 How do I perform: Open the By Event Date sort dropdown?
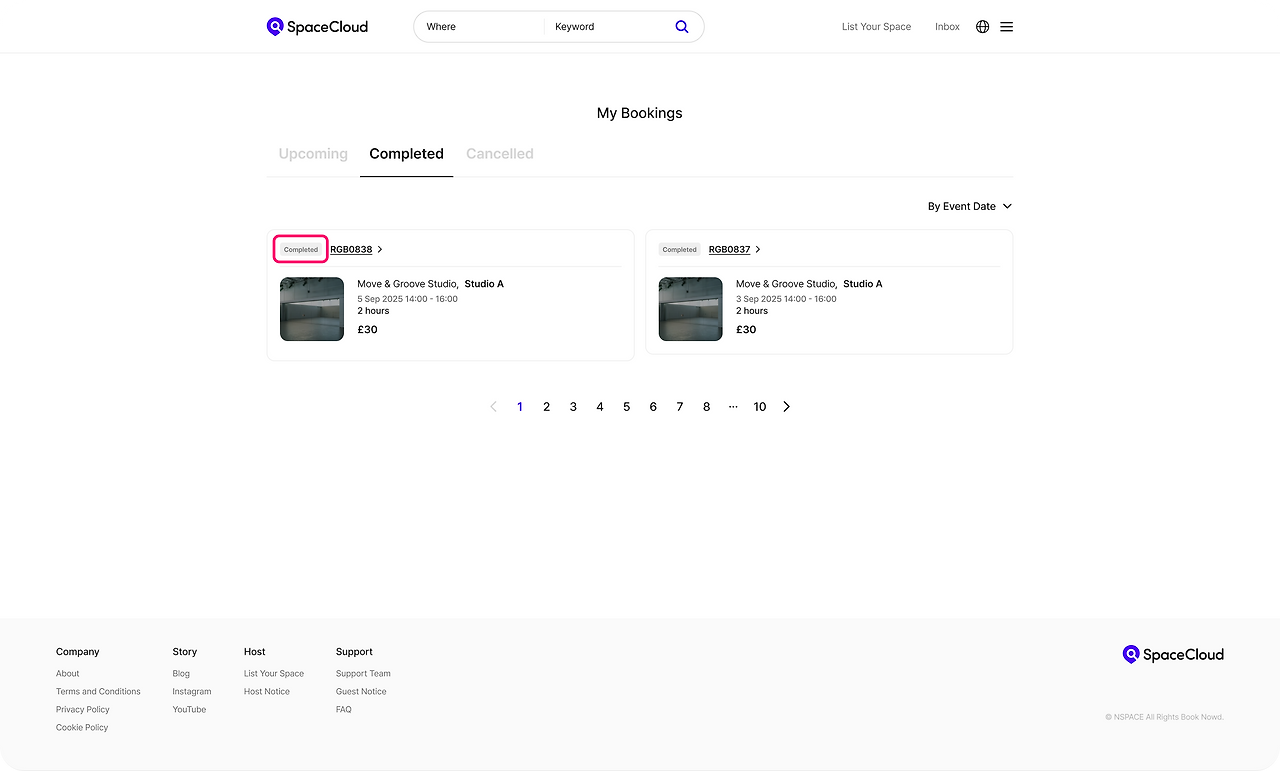pyautogui.click(x=970, y=207)
